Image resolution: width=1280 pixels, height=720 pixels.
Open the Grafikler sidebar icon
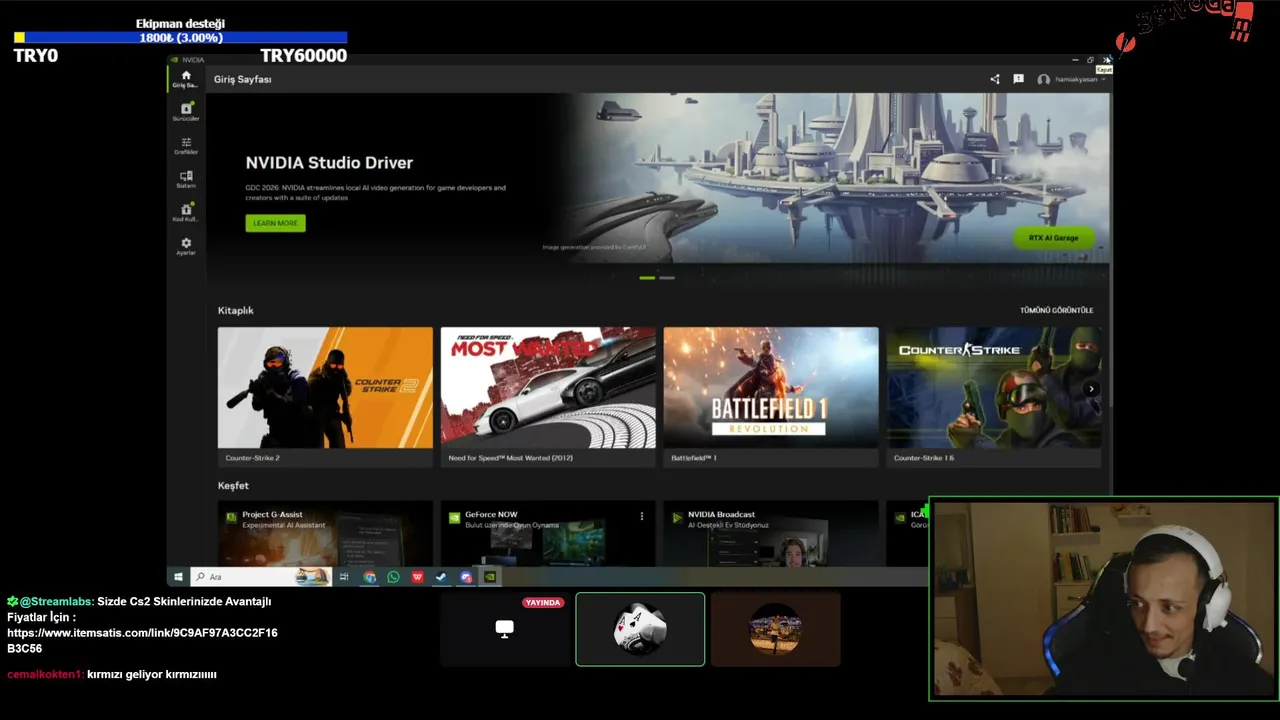pyautogui.click(x=186, y=145)
